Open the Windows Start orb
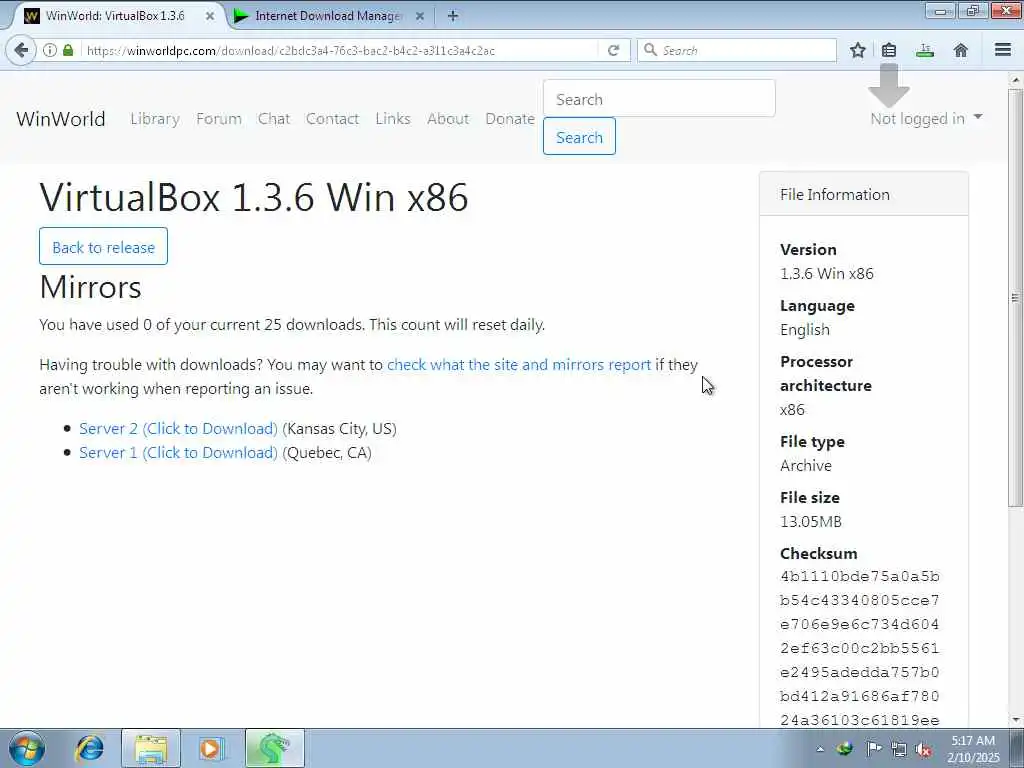Image resolution: width=1024 pixels, height=768 pixels. pyautogui.click(x=27, y=748)
